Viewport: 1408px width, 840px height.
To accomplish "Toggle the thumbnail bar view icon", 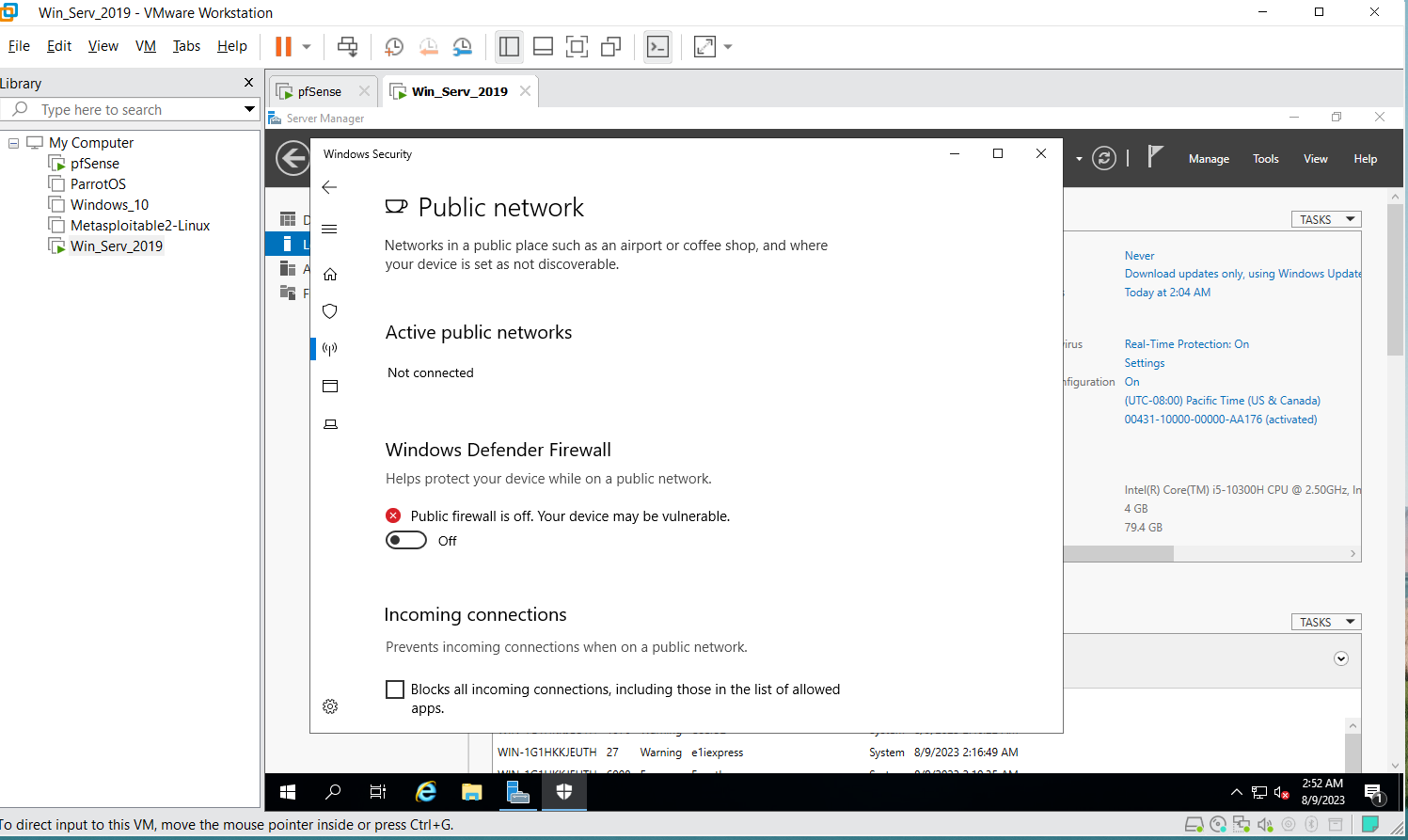I will pos(543,46).
